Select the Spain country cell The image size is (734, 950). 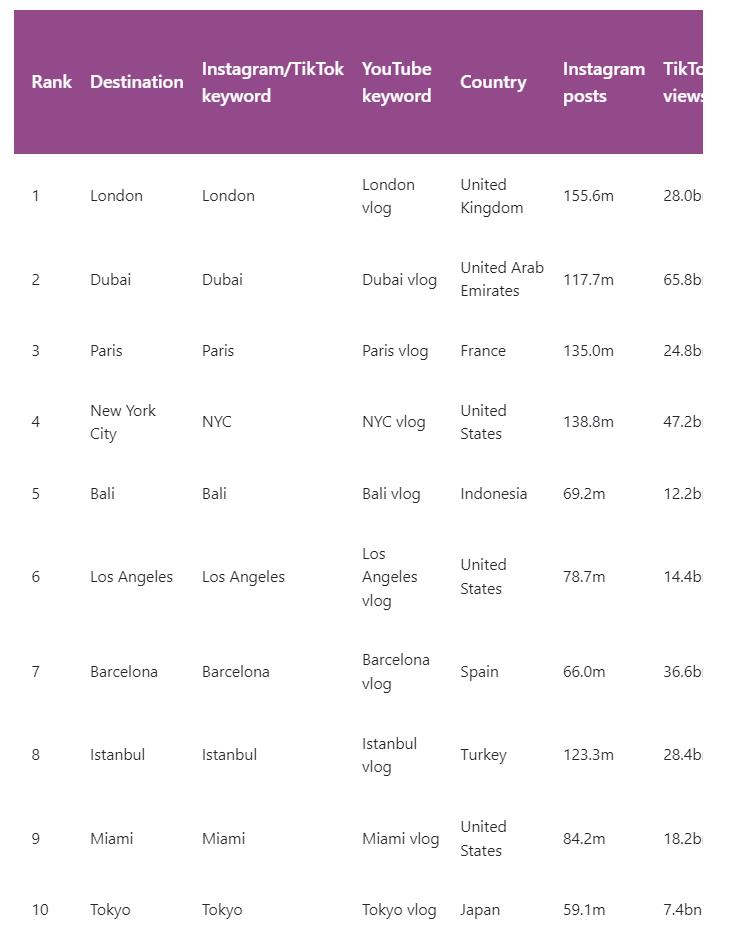pos(479,672)
